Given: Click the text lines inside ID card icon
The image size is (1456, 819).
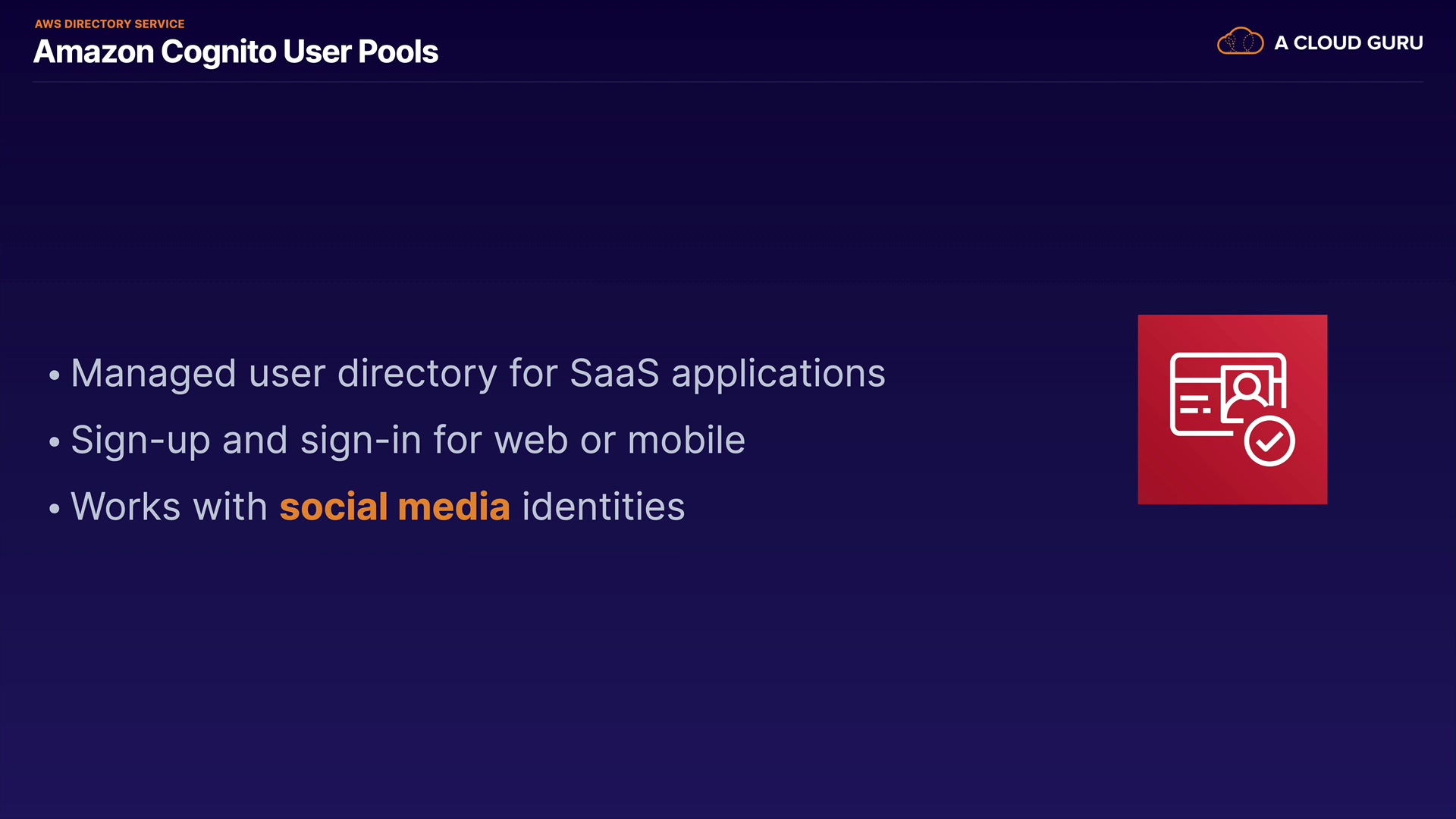Looking at the screenshot, I should point(1194,404).
